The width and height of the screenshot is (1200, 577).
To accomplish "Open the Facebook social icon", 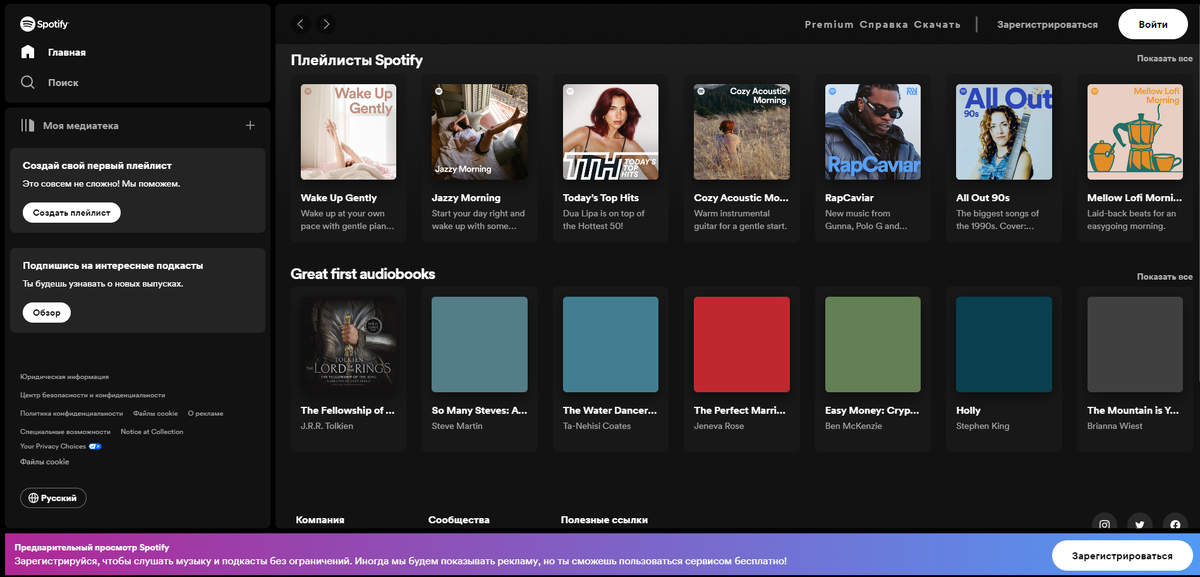I will [1175, 525].
